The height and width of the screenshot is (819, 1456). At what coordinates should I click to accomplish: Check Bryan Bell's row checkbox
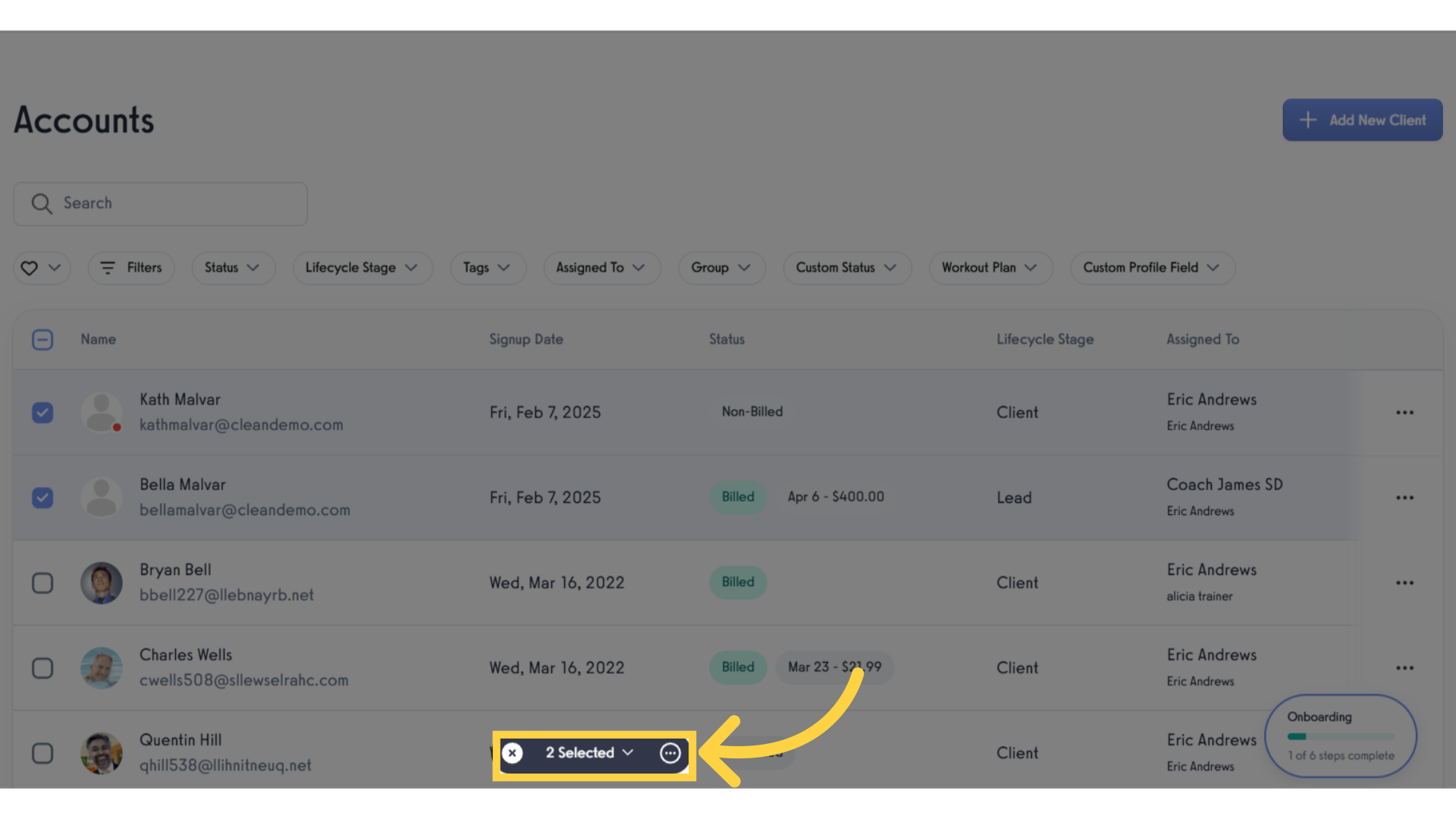coord(42,582)
